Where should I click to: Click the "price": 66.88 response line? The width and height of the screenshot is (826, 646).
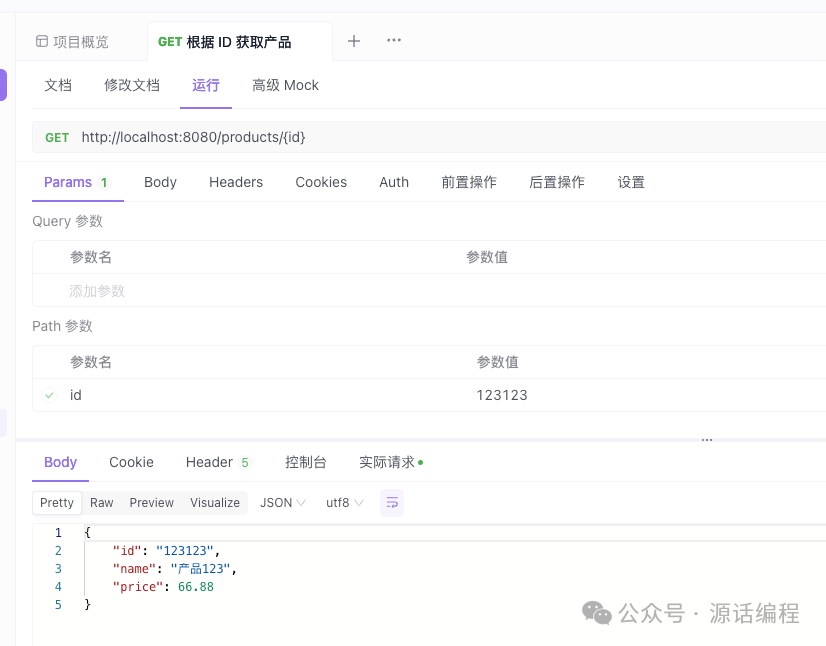click(163, 586)
